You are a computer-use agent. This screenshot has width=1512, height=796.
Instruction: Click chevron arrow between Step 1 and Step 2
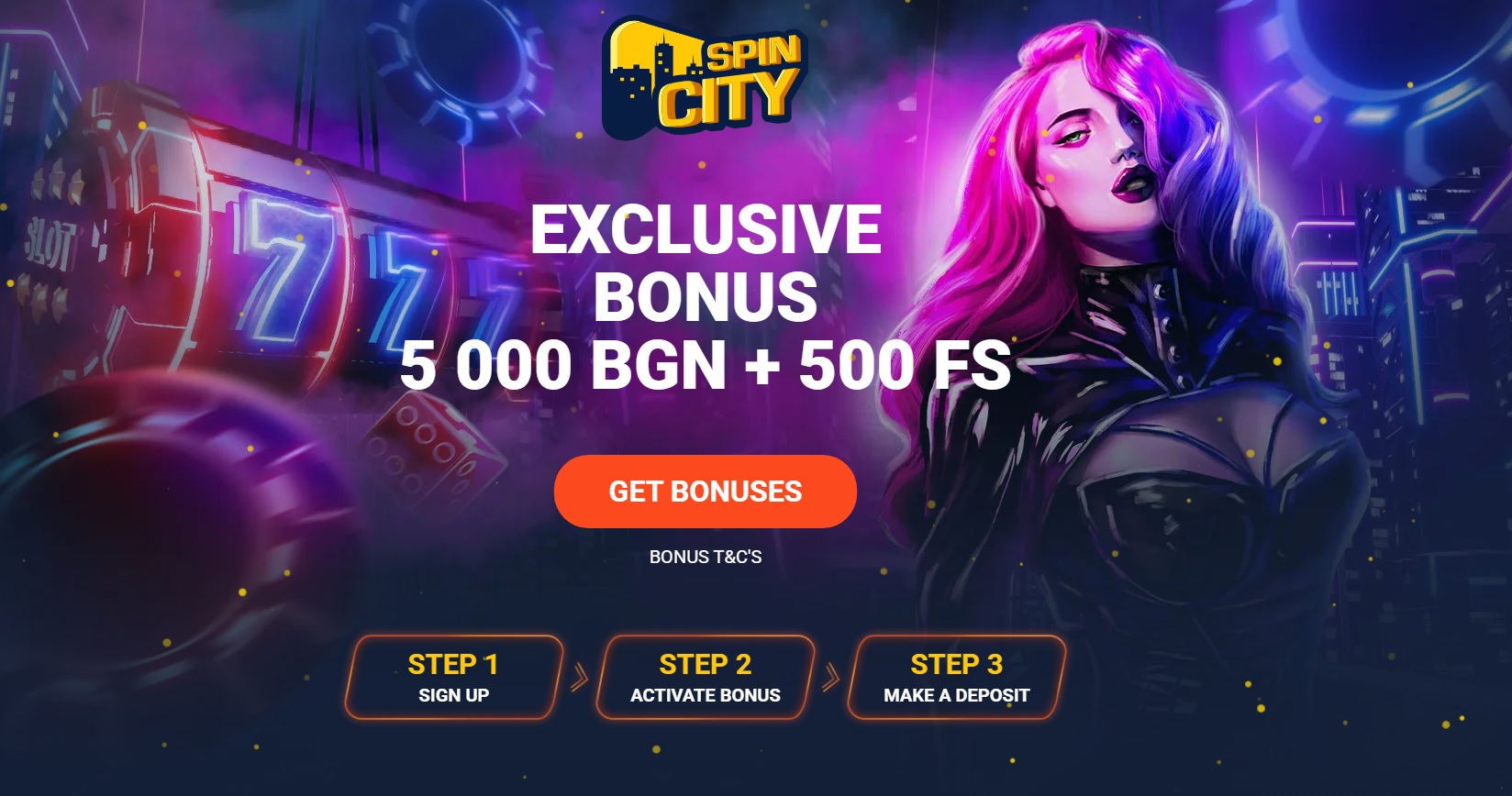point(579,678)
